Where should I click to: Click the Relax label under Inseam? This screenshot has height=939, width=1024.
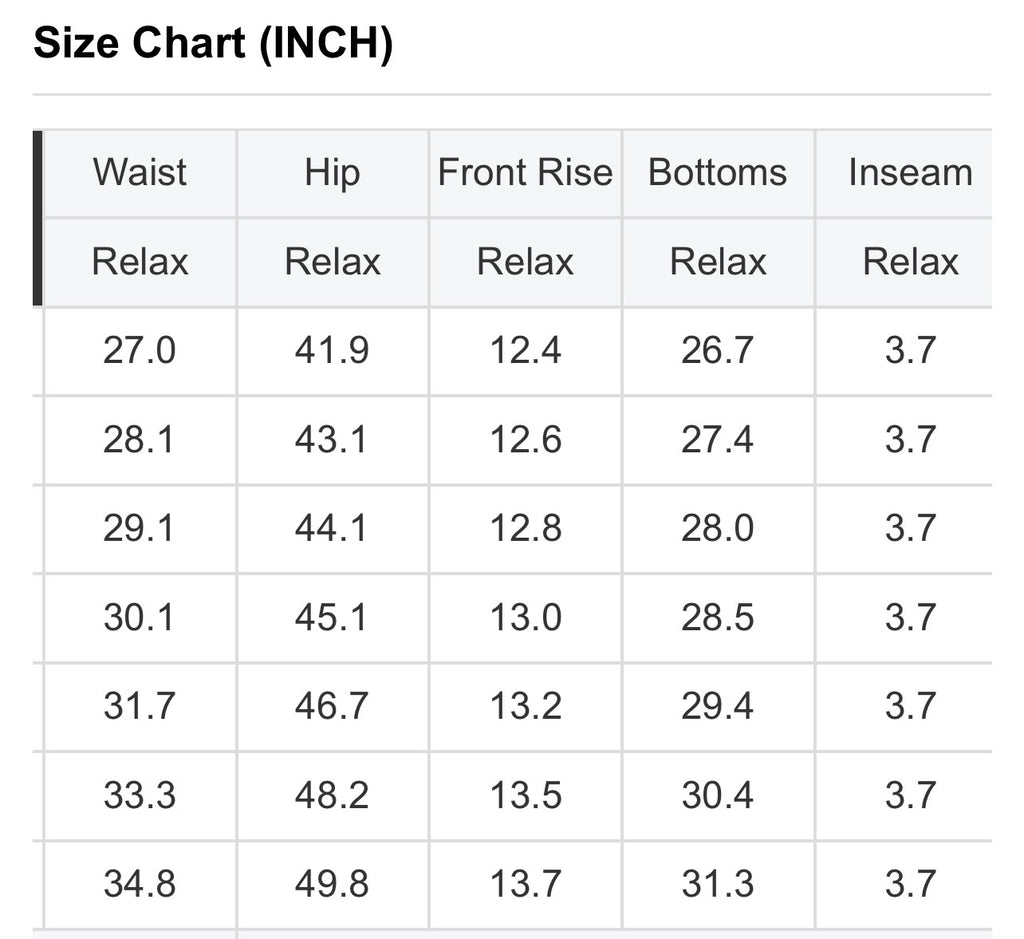tap(910, 262)
